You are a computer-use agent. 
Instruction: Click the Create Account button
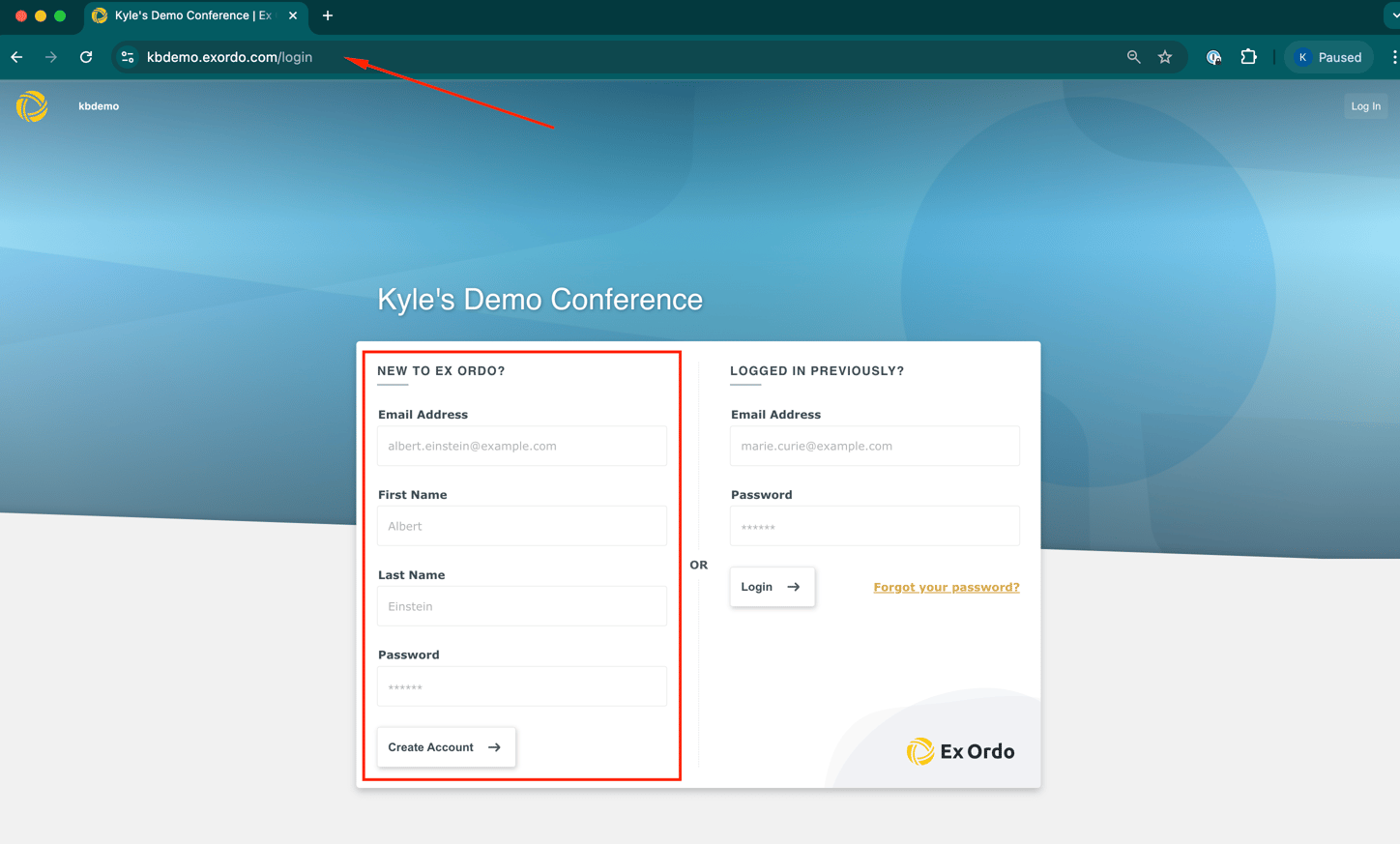coord(446,747)
